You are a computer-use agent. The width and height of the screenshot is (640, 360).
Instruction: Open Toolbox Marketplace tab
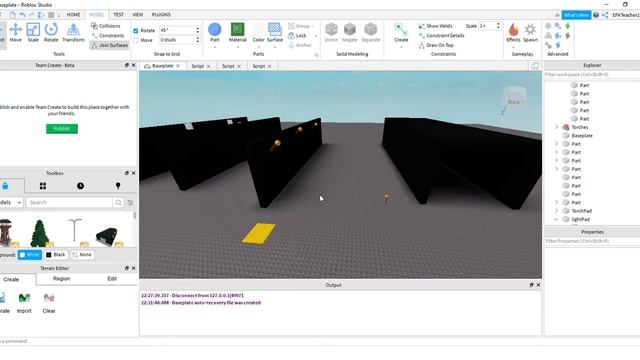pos(5,186)
